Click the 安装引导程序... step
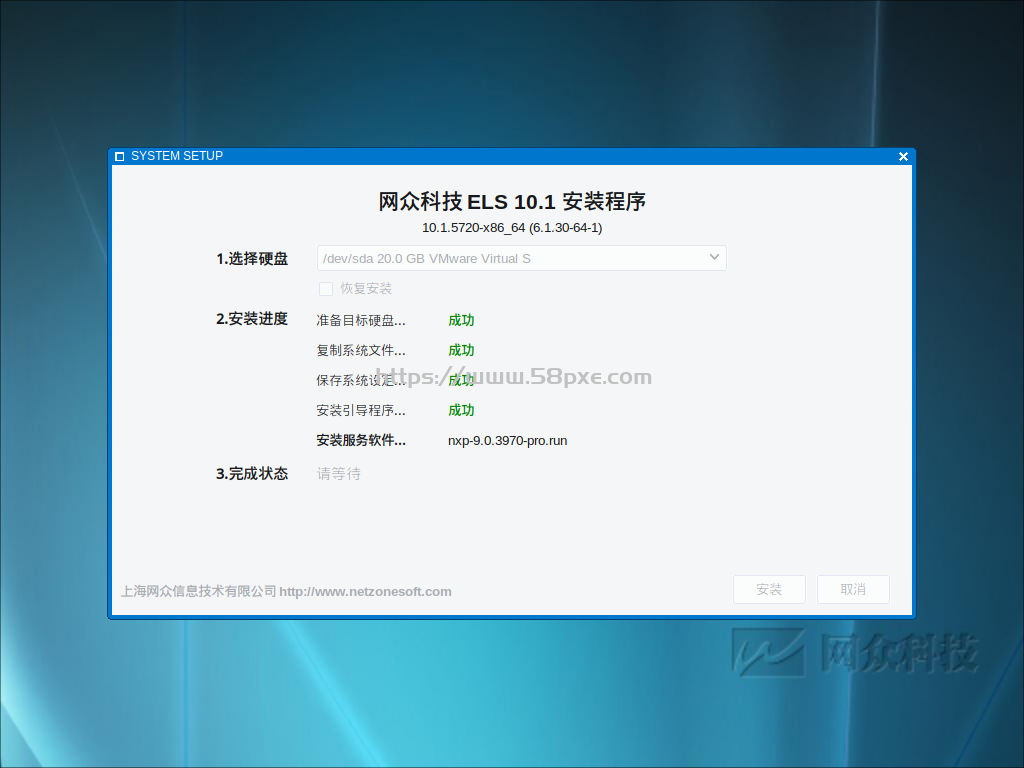Viewport: 1024px width, 768px height. tap(360, 410)
